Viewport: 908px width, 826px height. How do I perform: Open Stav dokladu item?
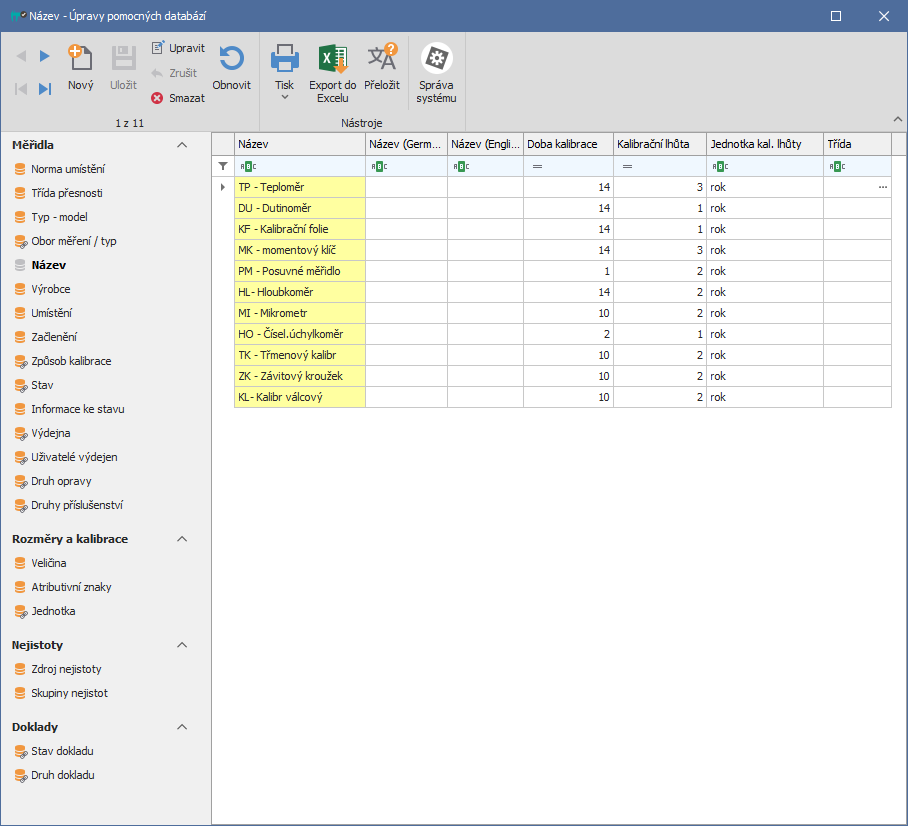[54, 751]
